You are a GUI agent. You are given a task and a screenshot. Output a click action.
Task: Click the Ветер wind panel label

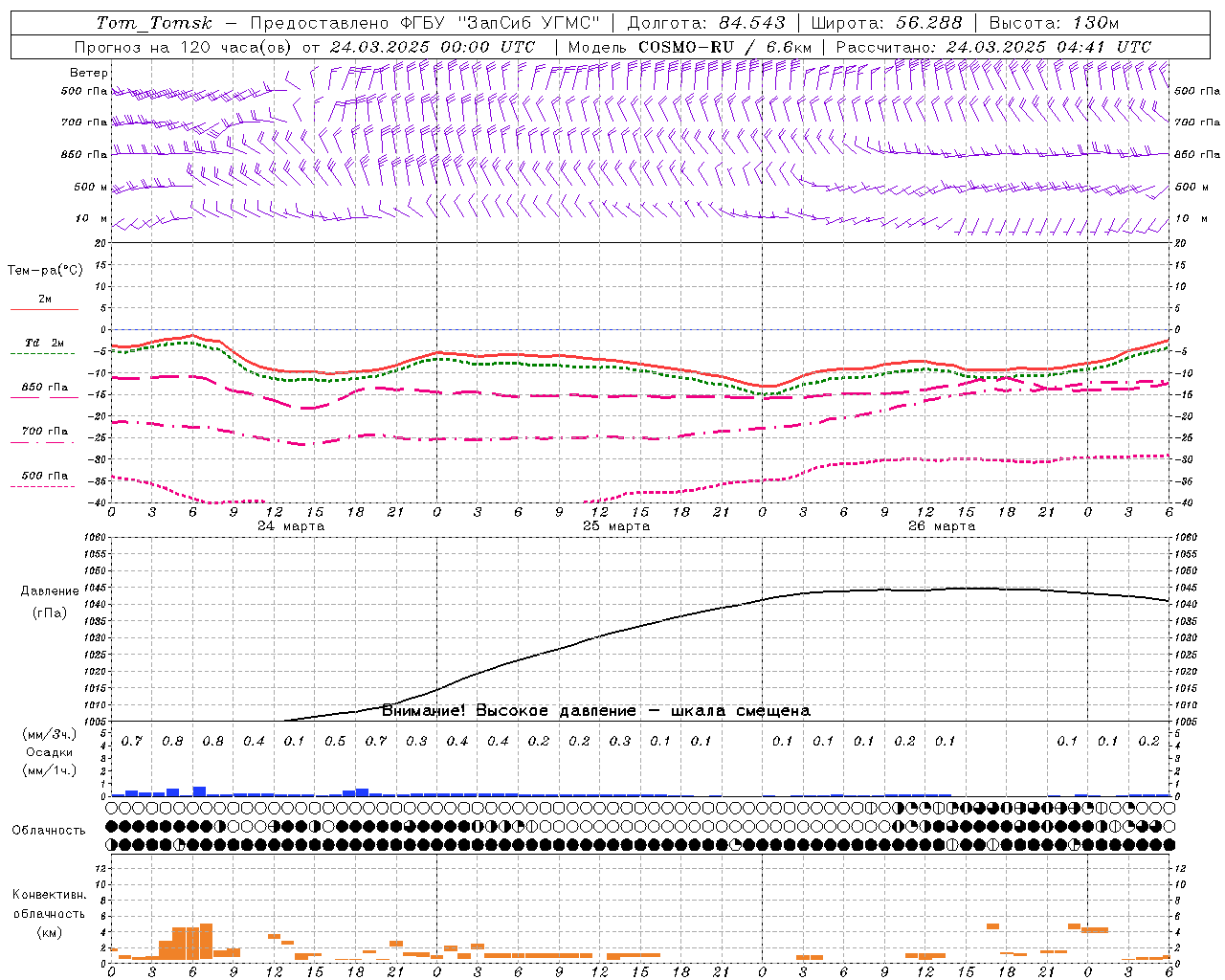[89, 73]
